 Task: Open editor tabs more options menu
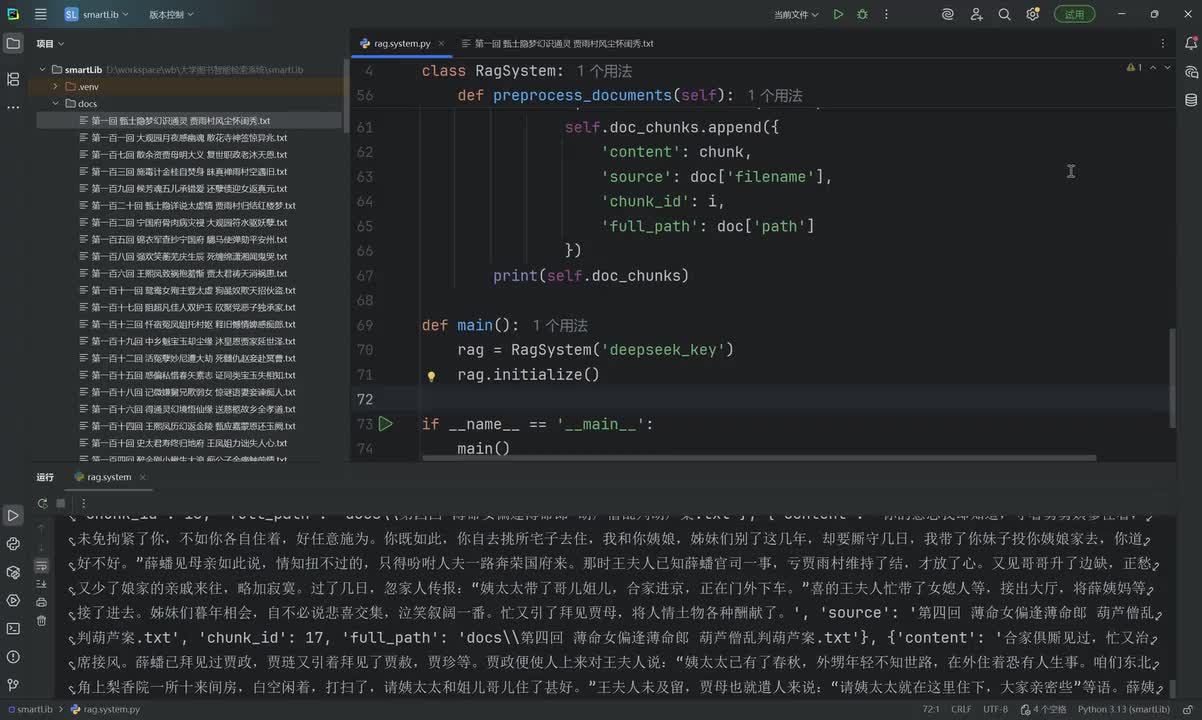tap(1162, 44)
